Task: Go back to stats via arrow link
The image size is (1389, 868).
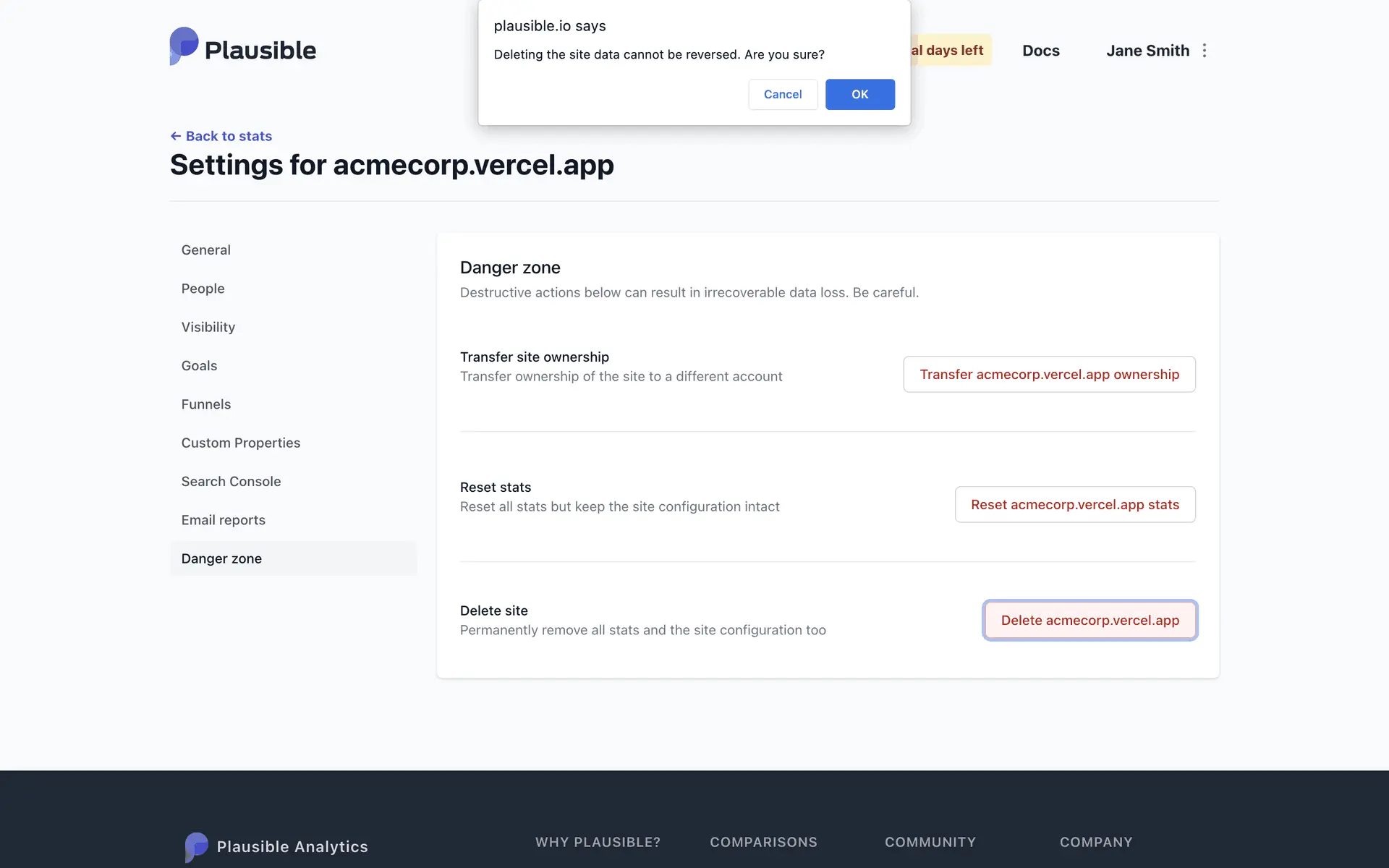Action: (221, 136)
